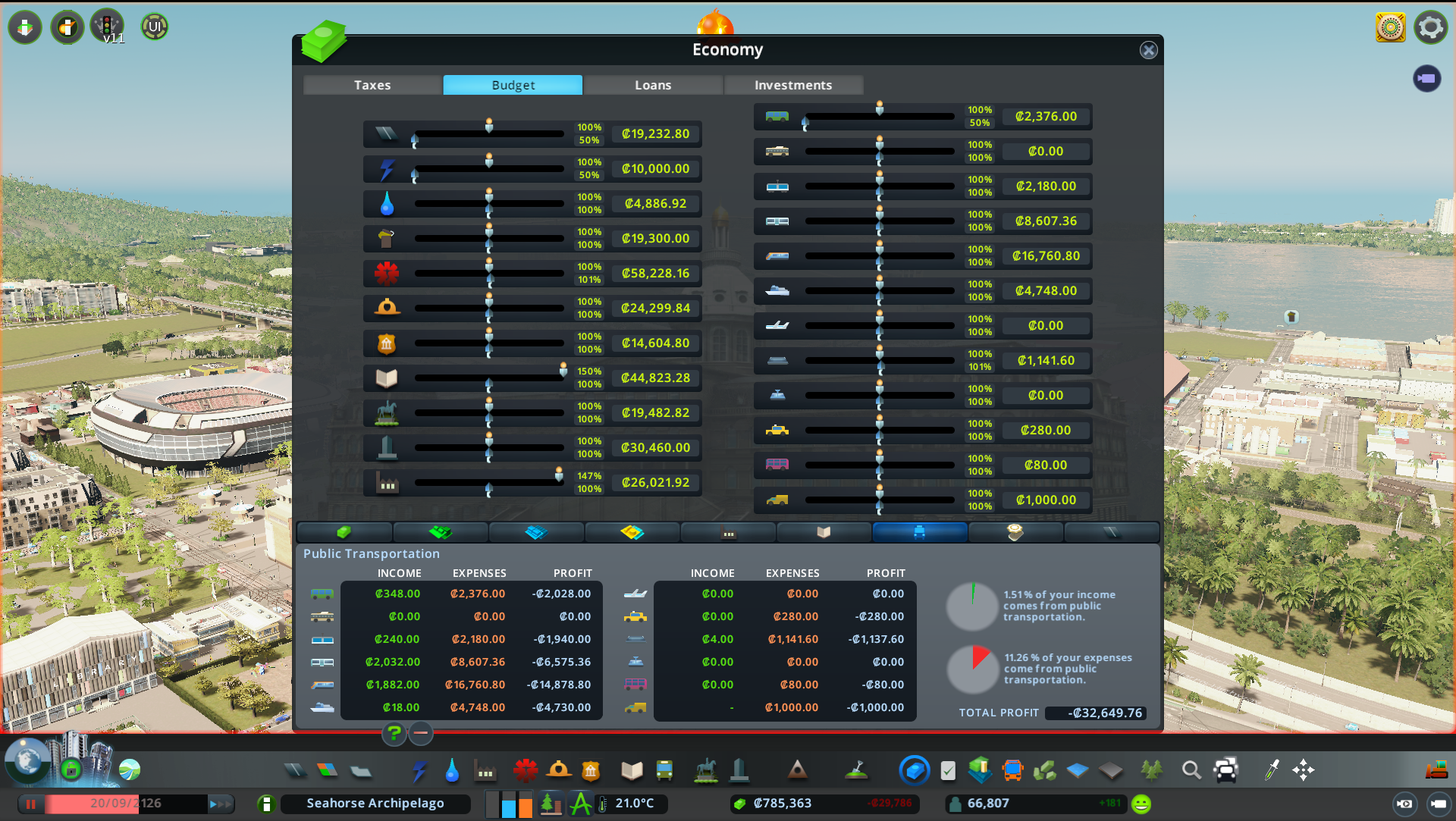Switch to the Taxes tab
This screenshot has width=1456, height=821.
point(372,85)
